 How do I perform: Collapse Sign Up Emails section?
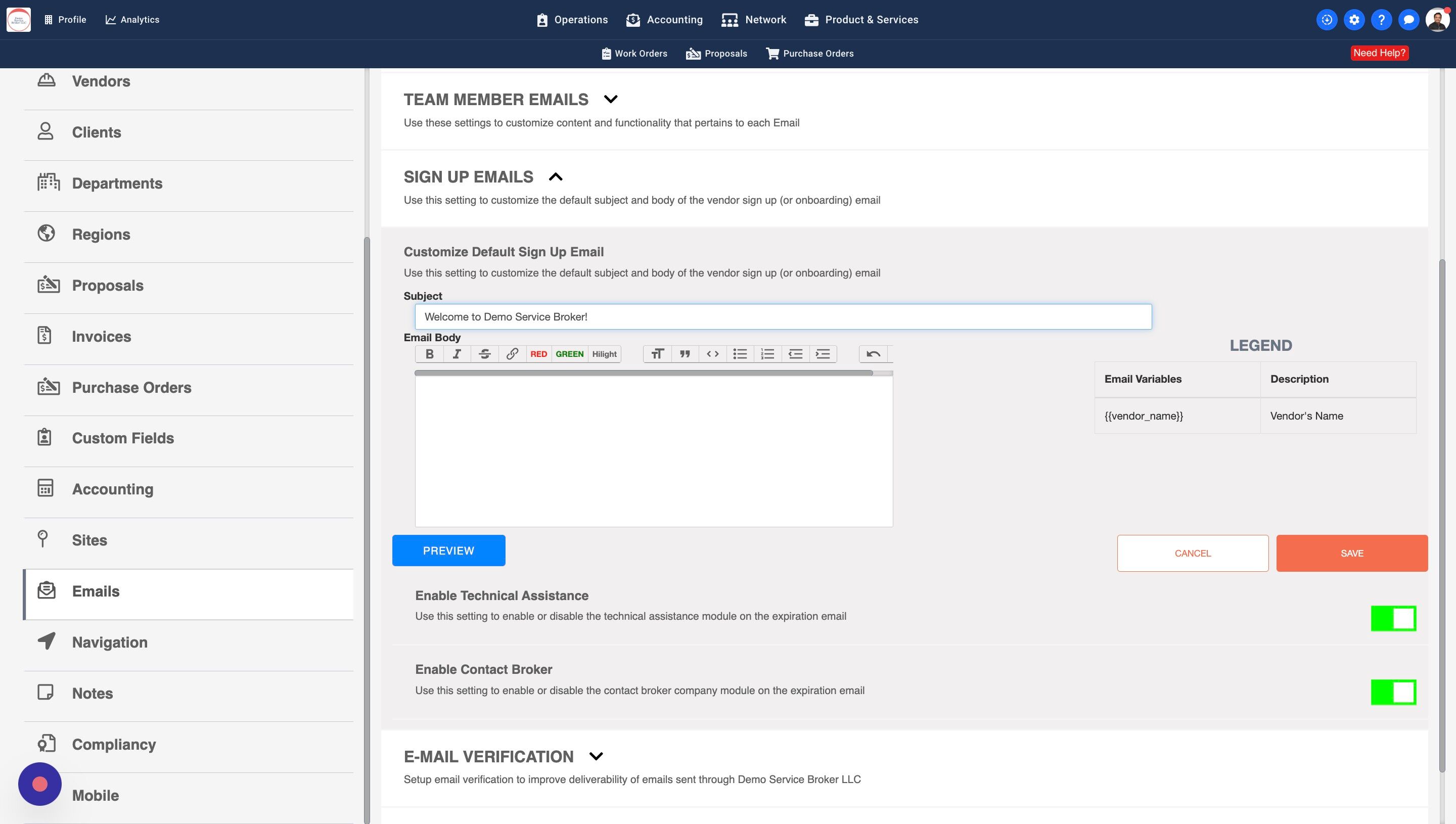pos(556,177)
